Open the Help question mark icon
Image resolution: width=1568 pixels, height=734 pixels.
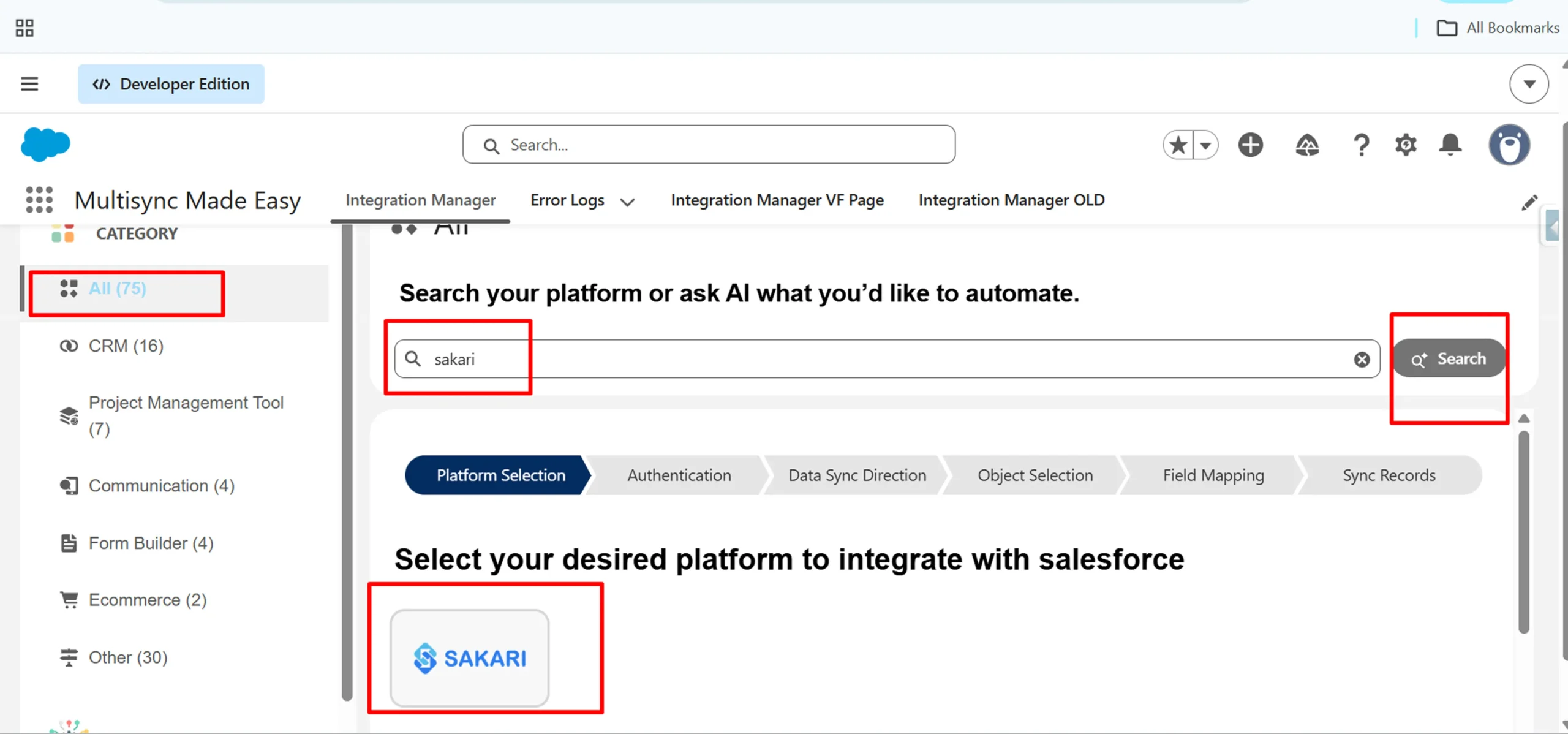point(1361,145)
